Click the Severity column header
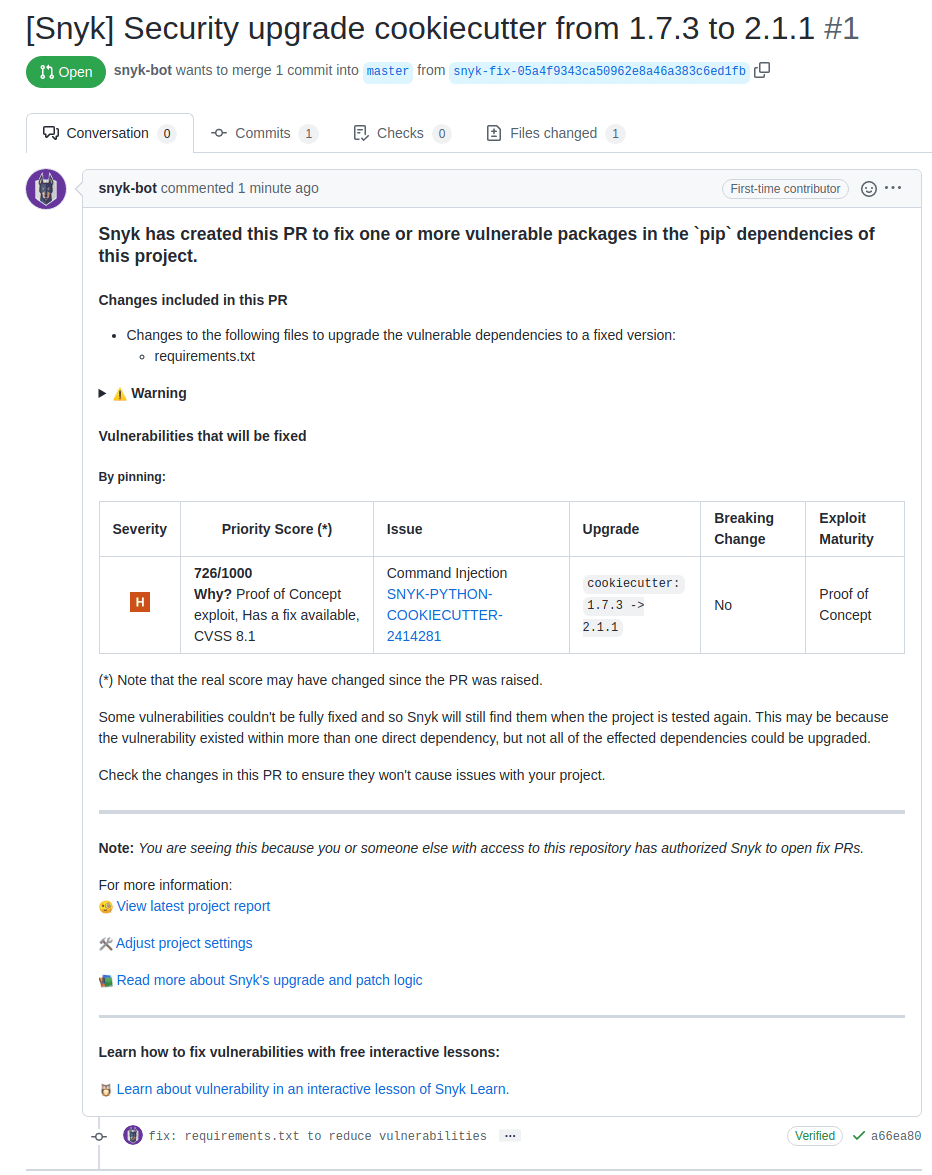Viewport: 932px width, 1175px height. point(140,529)
